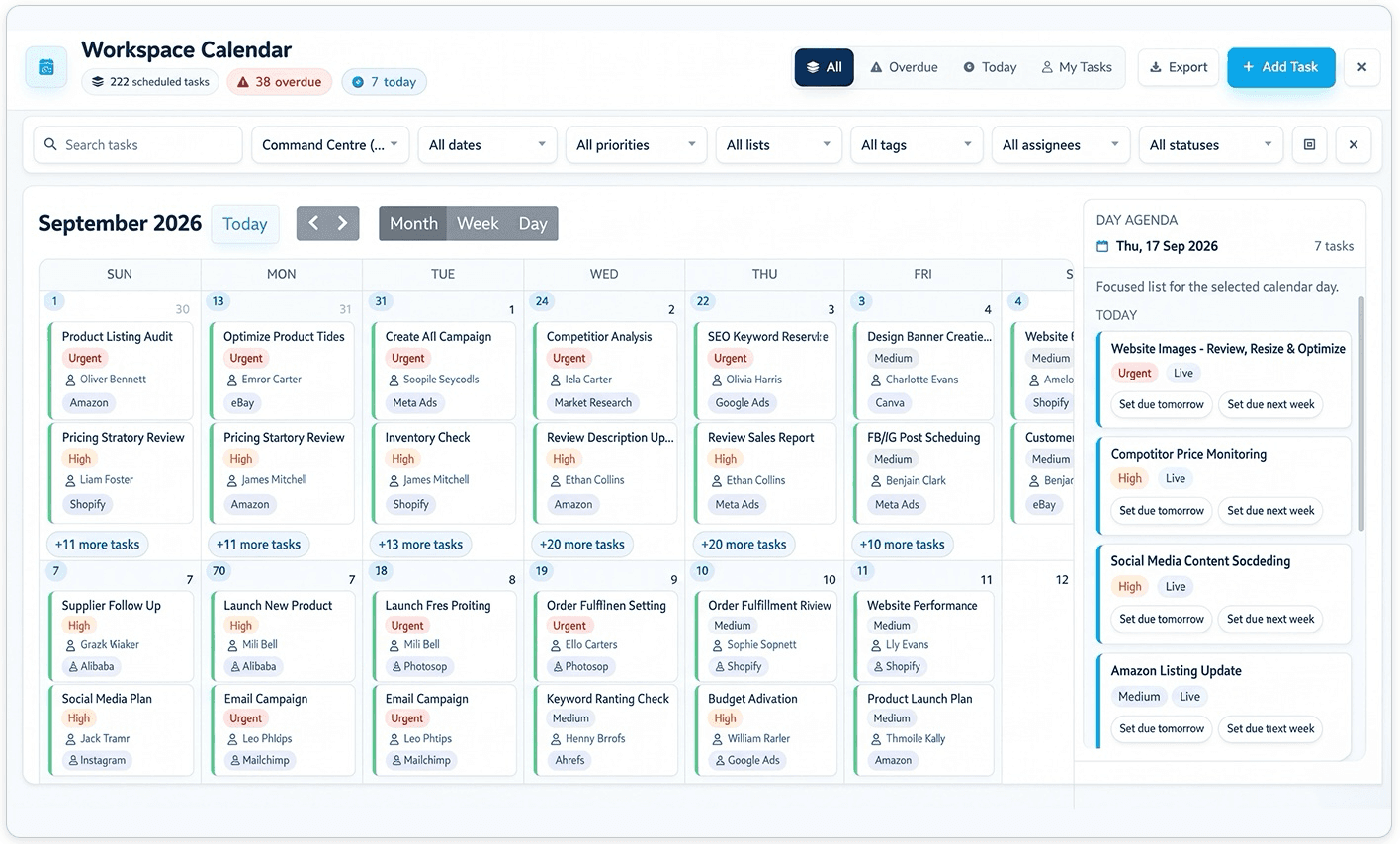
Task: Select the Today filter next to Overdue
Action: point(990,67)
